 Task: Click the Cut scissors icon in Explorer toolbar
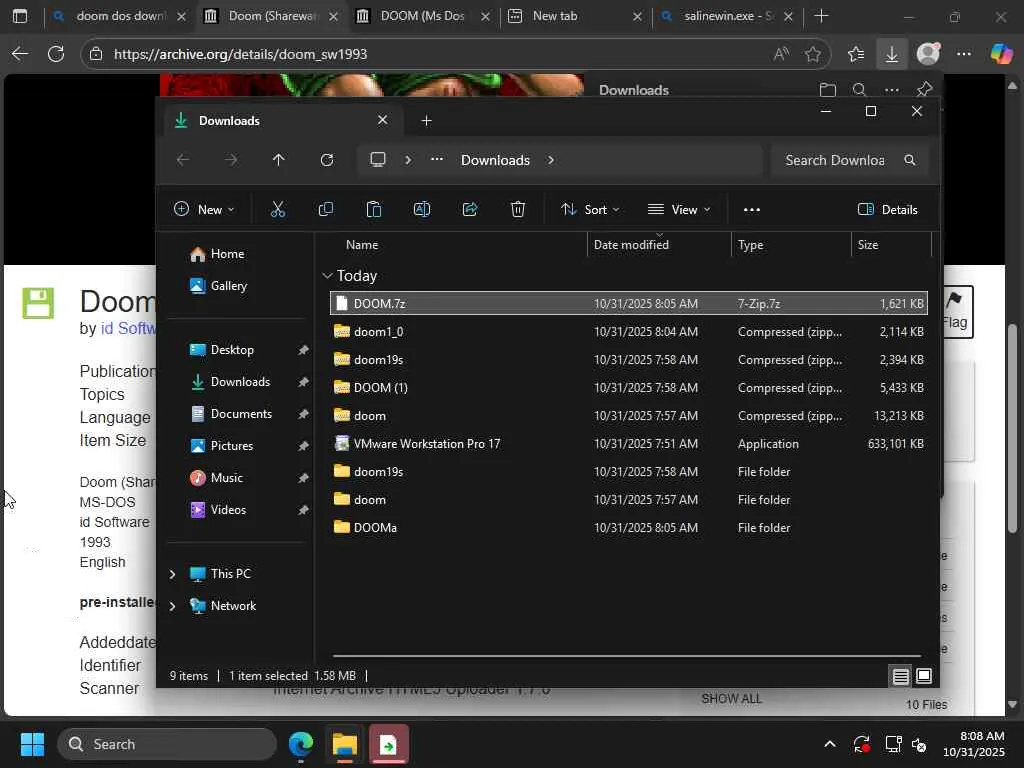(278, 210)
